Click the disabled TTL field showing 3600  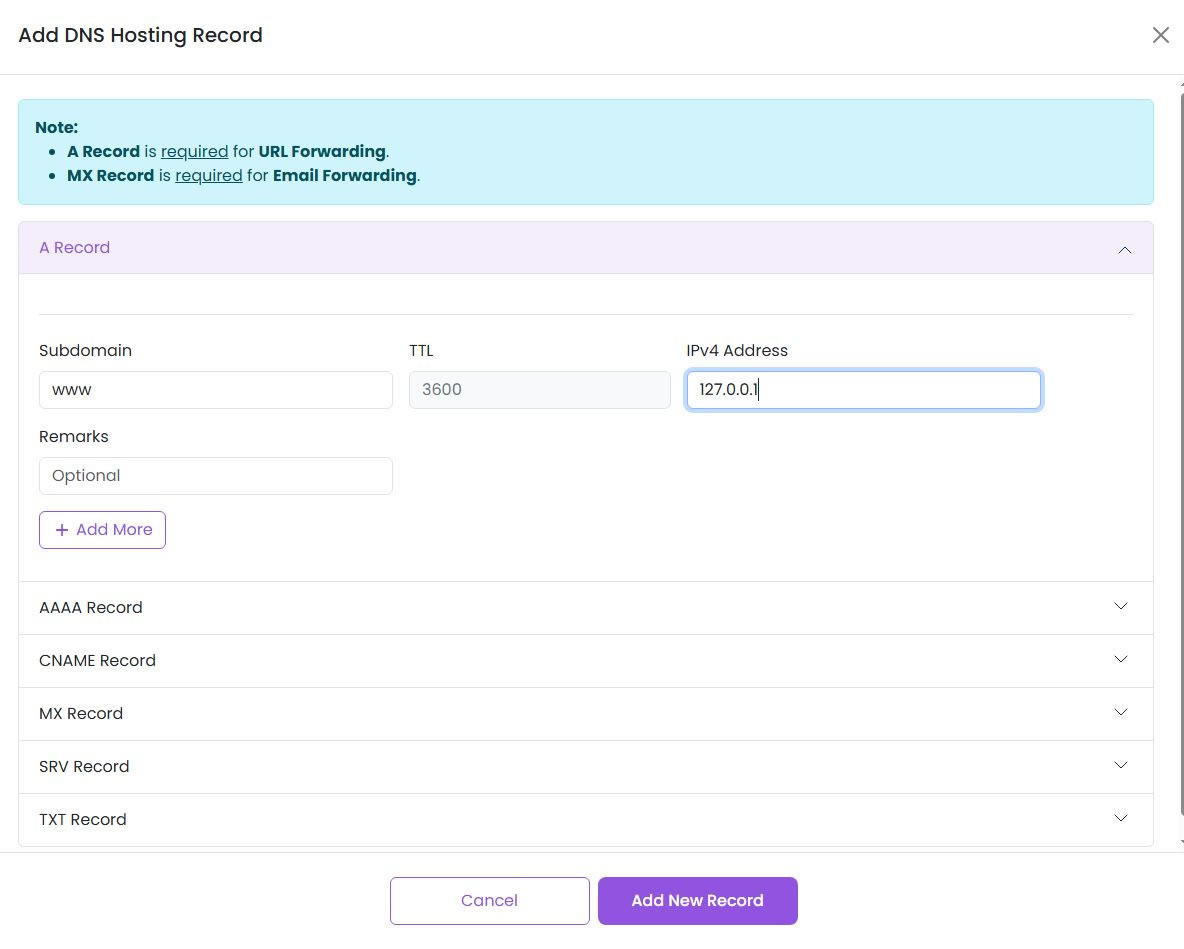pyautogui.click(x=539, y=390)
